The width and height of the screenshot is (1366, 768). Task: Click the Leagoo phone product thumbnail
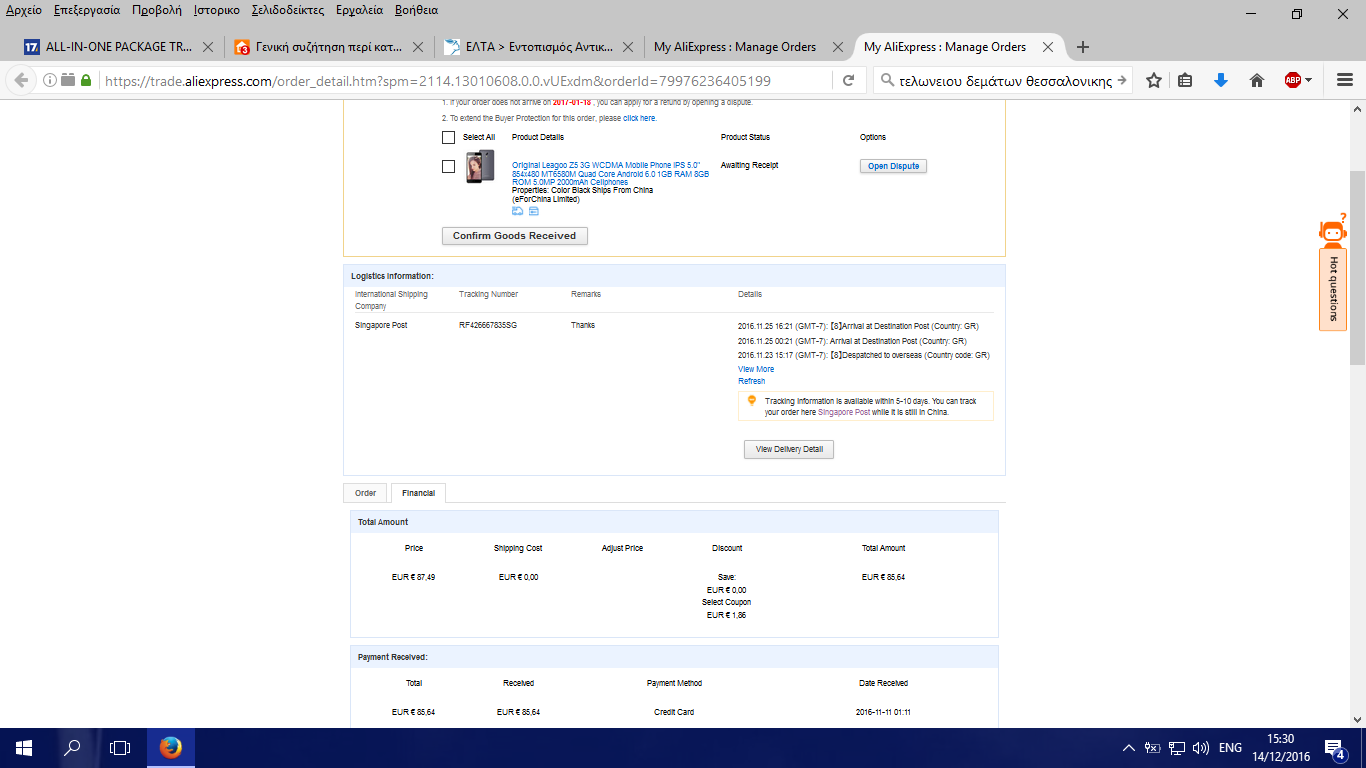(x=480, y=166)
